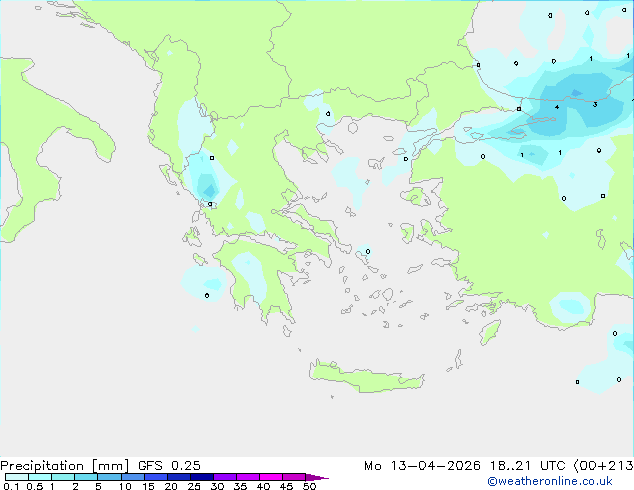Click the 'Precipitation' title text
Viewport: 634px width, 490px height.
tap(42, 466)
